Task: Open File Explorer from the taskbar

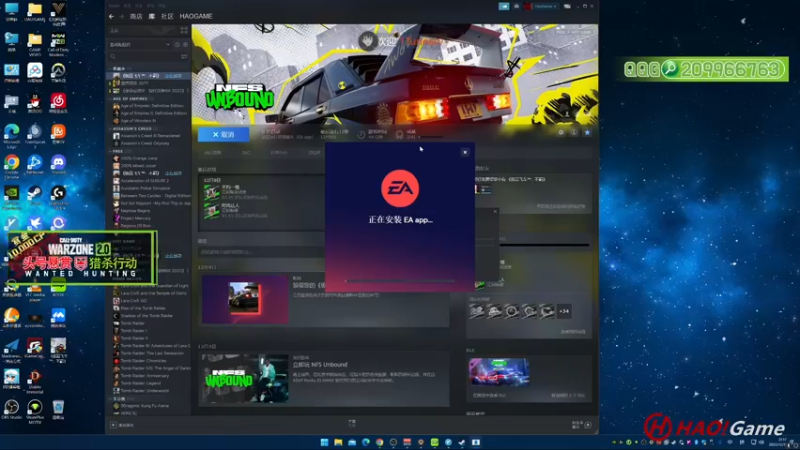Action: [338, 442]
